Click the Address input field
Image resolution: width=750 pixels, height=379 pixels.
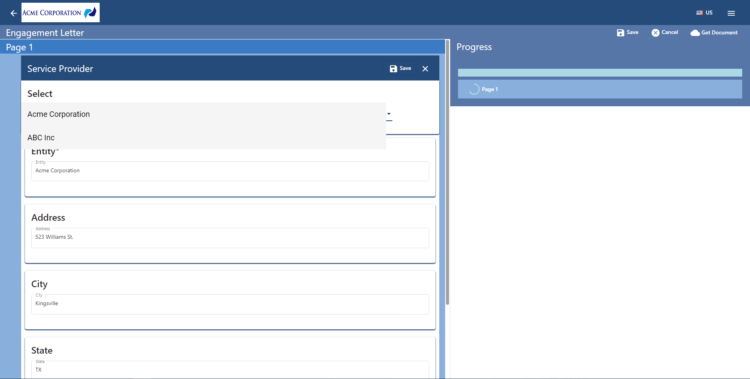coord(230,237)
